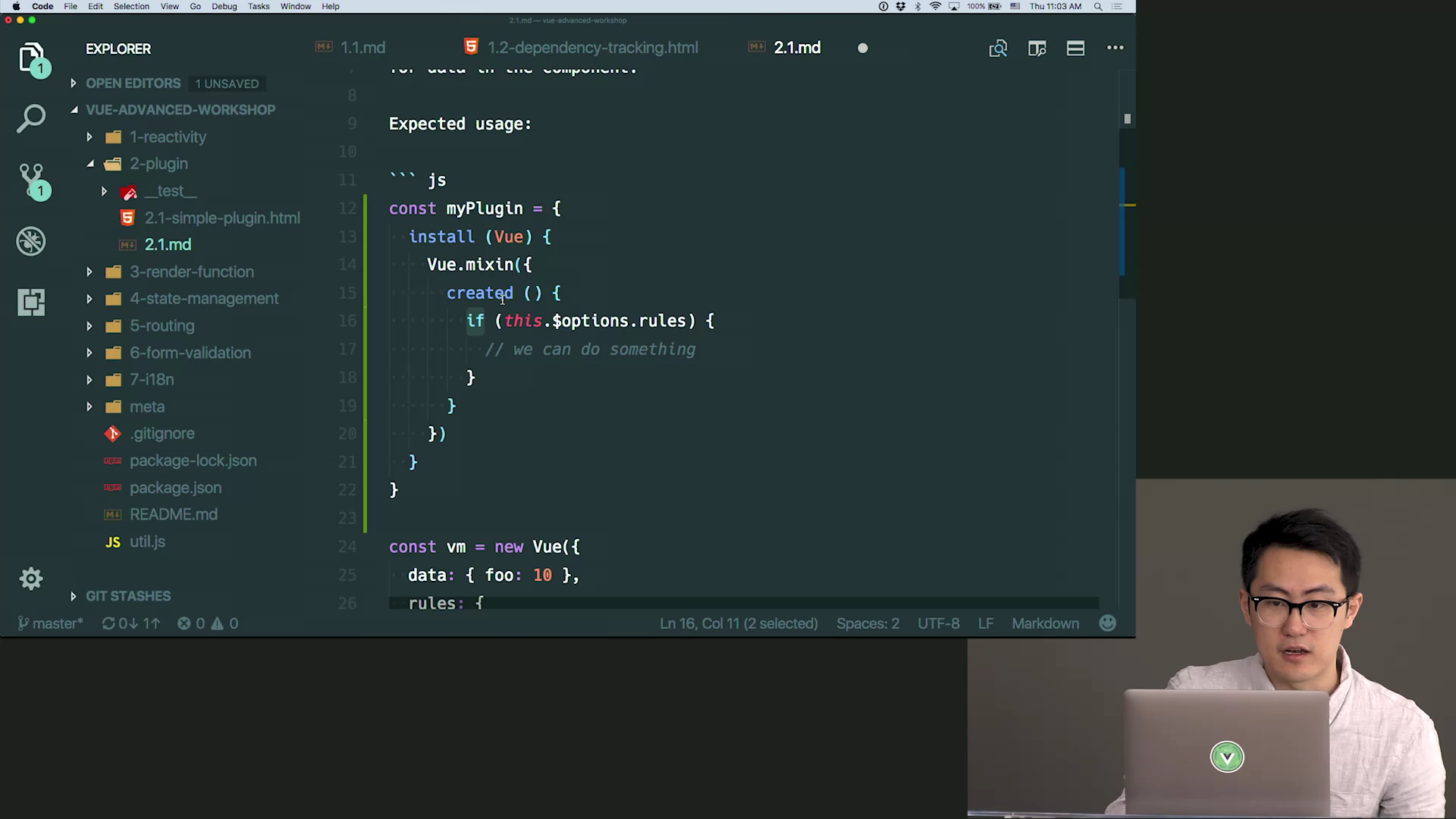Expand the 7-i18n folder
Image resolution: width=1456 pixels, height=819 pixels.
point(89,380)
